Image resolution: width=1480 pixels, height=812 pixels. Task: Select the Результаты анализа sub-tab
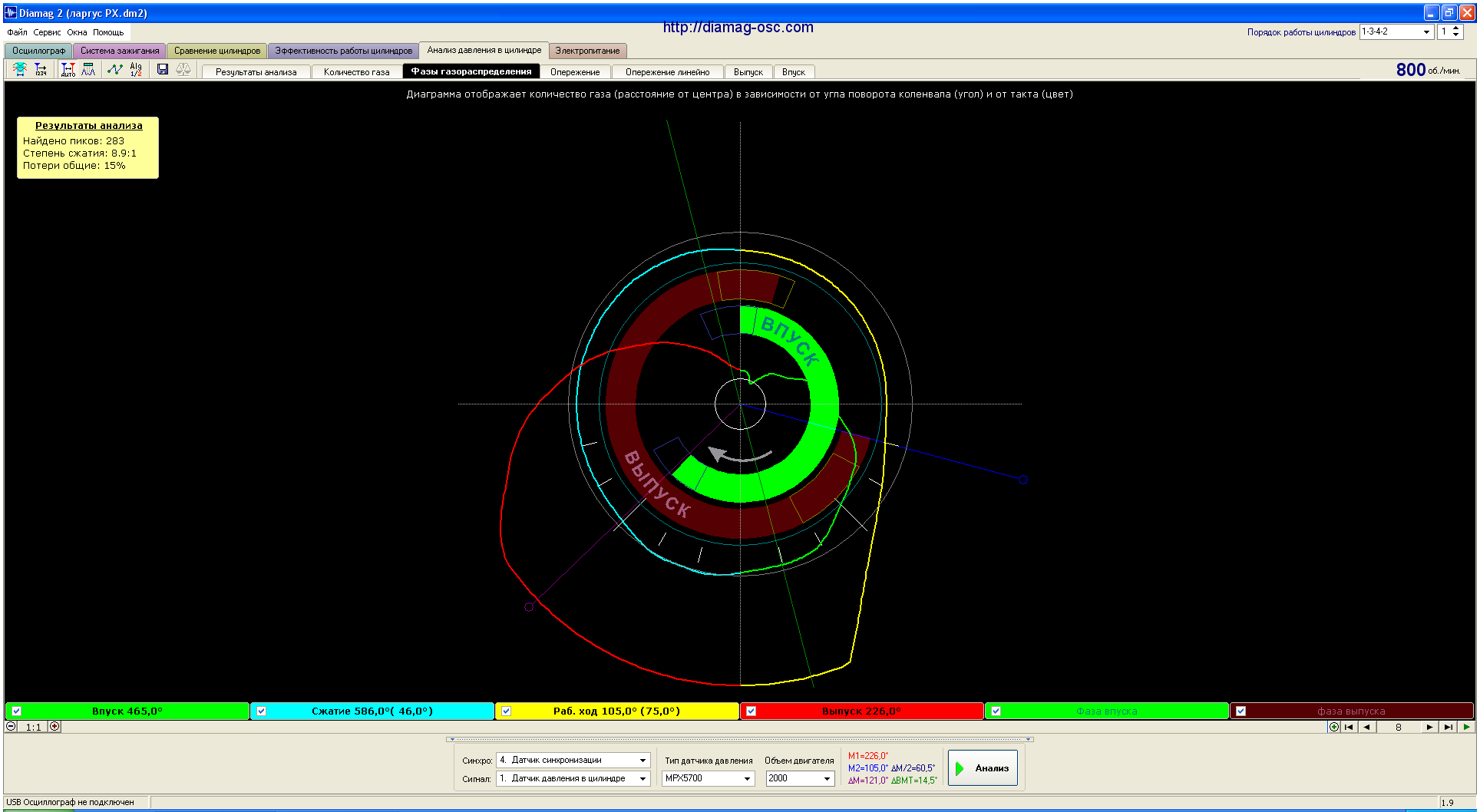(256, 71)
